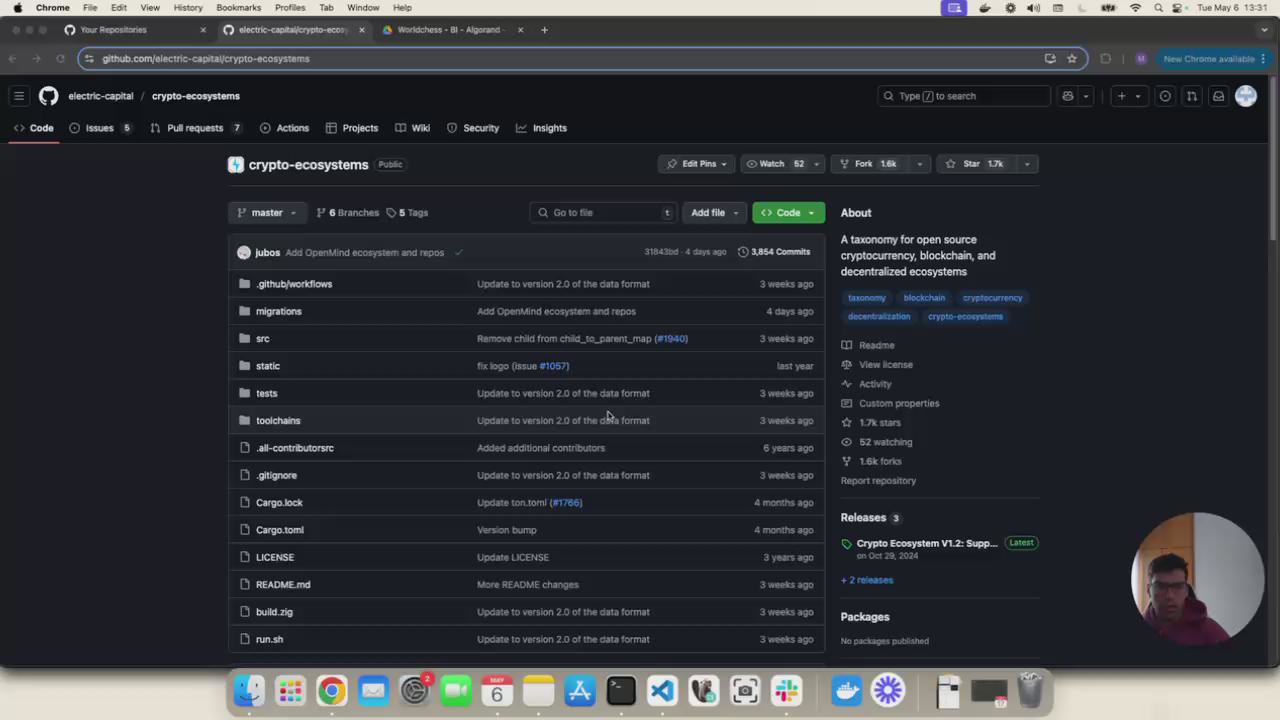The width and height of the screenshot is (1280, 720).
Task: Star the repository
Action: tap(975, 164)
